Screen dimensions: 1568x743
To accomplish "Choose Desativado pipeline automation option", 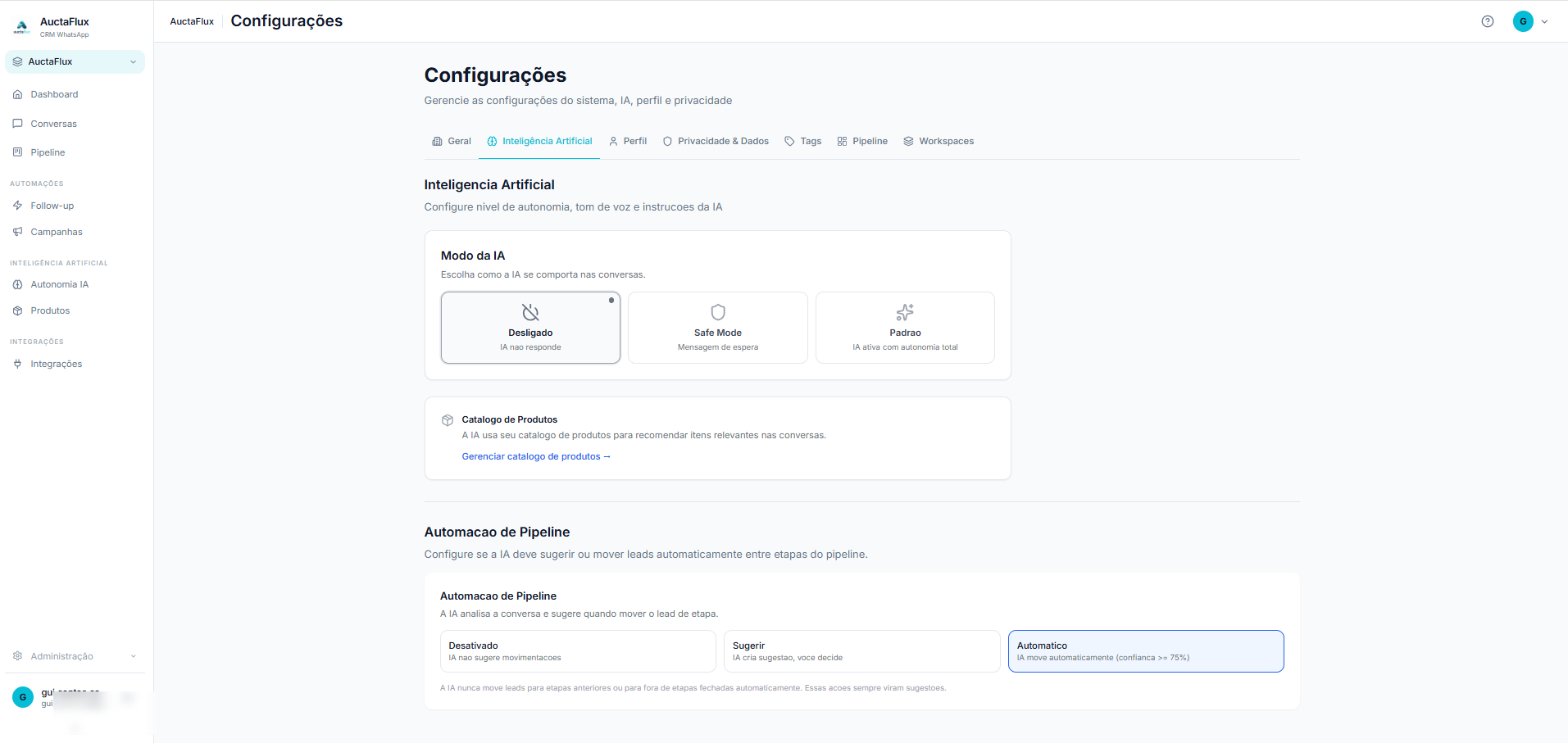I will click(x=578, y=651).
